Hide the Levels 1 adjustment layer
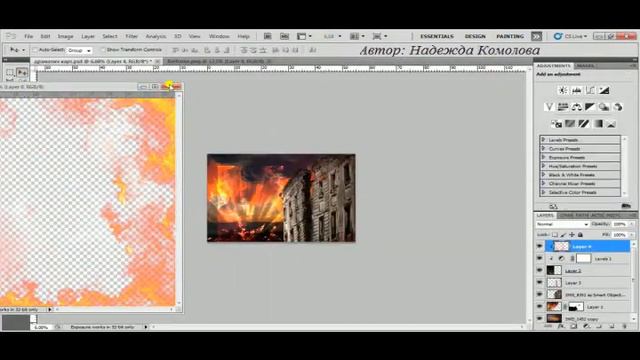The height and width of the screenshot is (360, 640). click(x=540, y=258)
